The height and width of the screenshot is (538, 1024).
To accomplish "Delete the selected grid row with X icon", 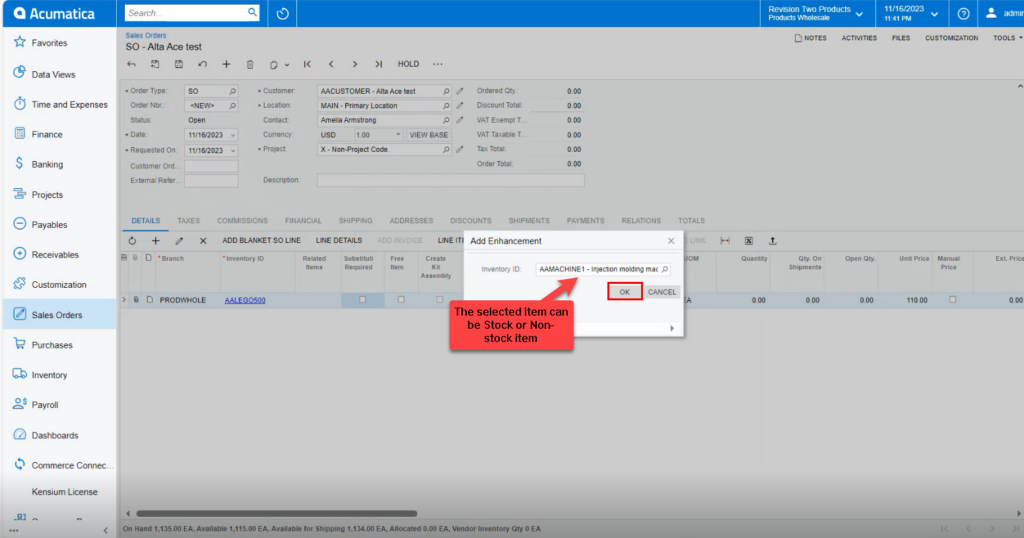I will pos(203,241).
